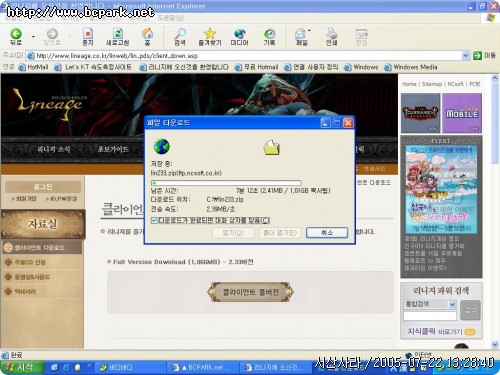Screen dimensions: 500x375
Task: Open the Mail toolbar icon
Action: point(302,37)
